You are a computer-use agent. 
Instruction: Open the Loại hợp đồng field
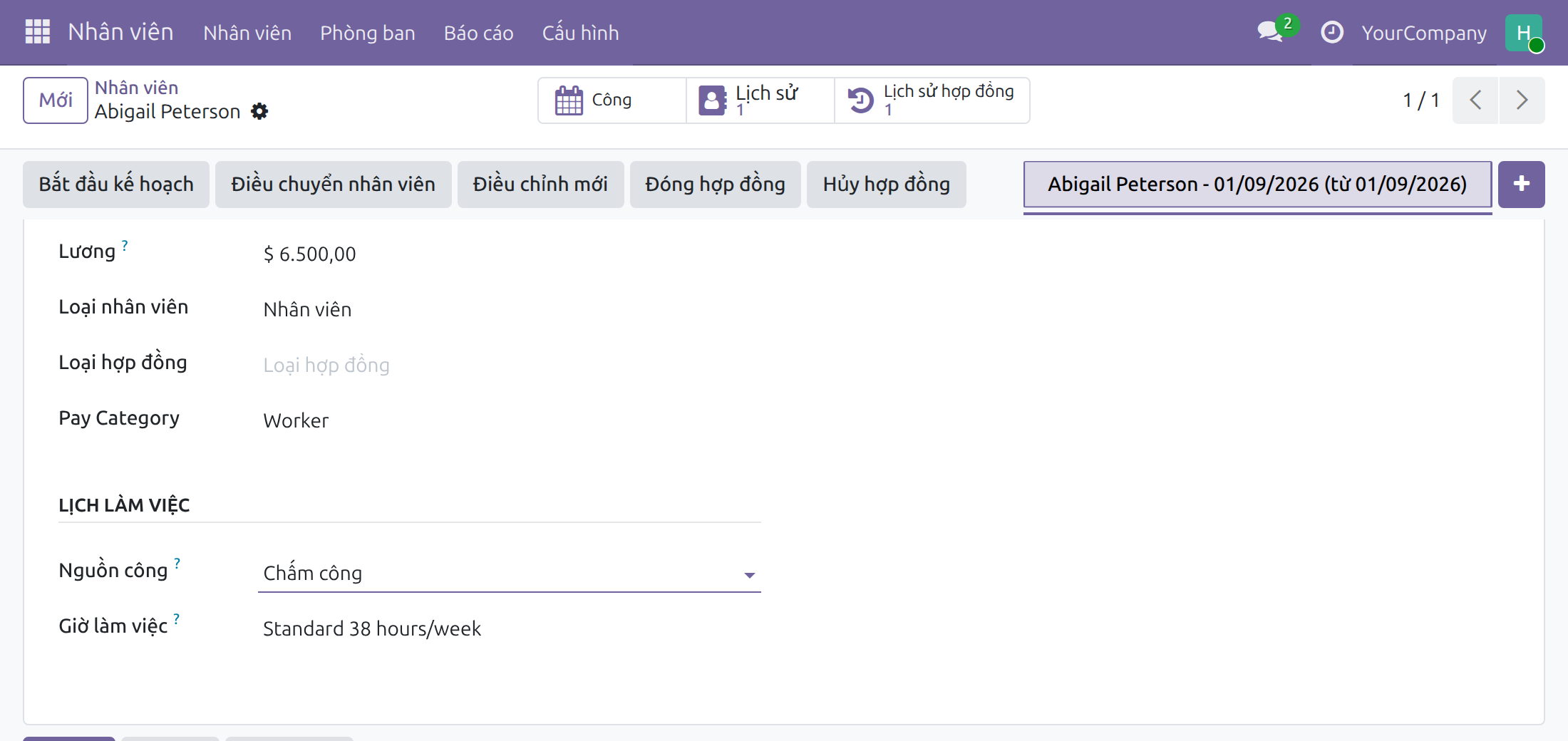pos(509,366)
